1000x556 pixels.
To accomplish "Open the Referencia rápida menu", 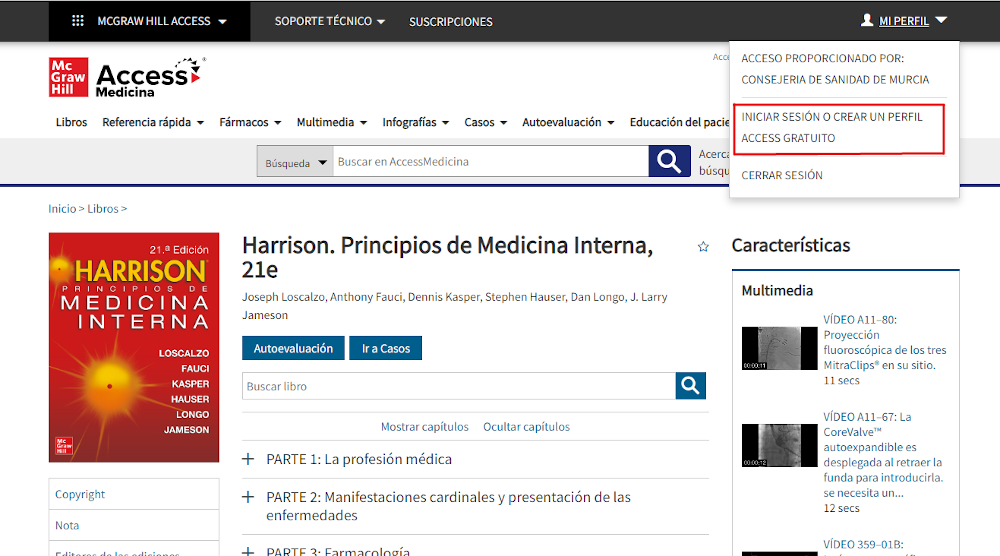I will [x=153, y=122].
